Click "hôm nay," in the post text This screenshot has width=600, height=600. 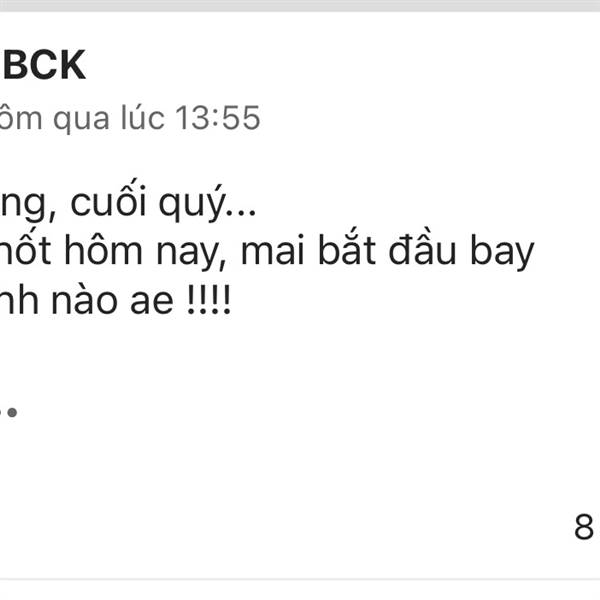click(145, 251)
